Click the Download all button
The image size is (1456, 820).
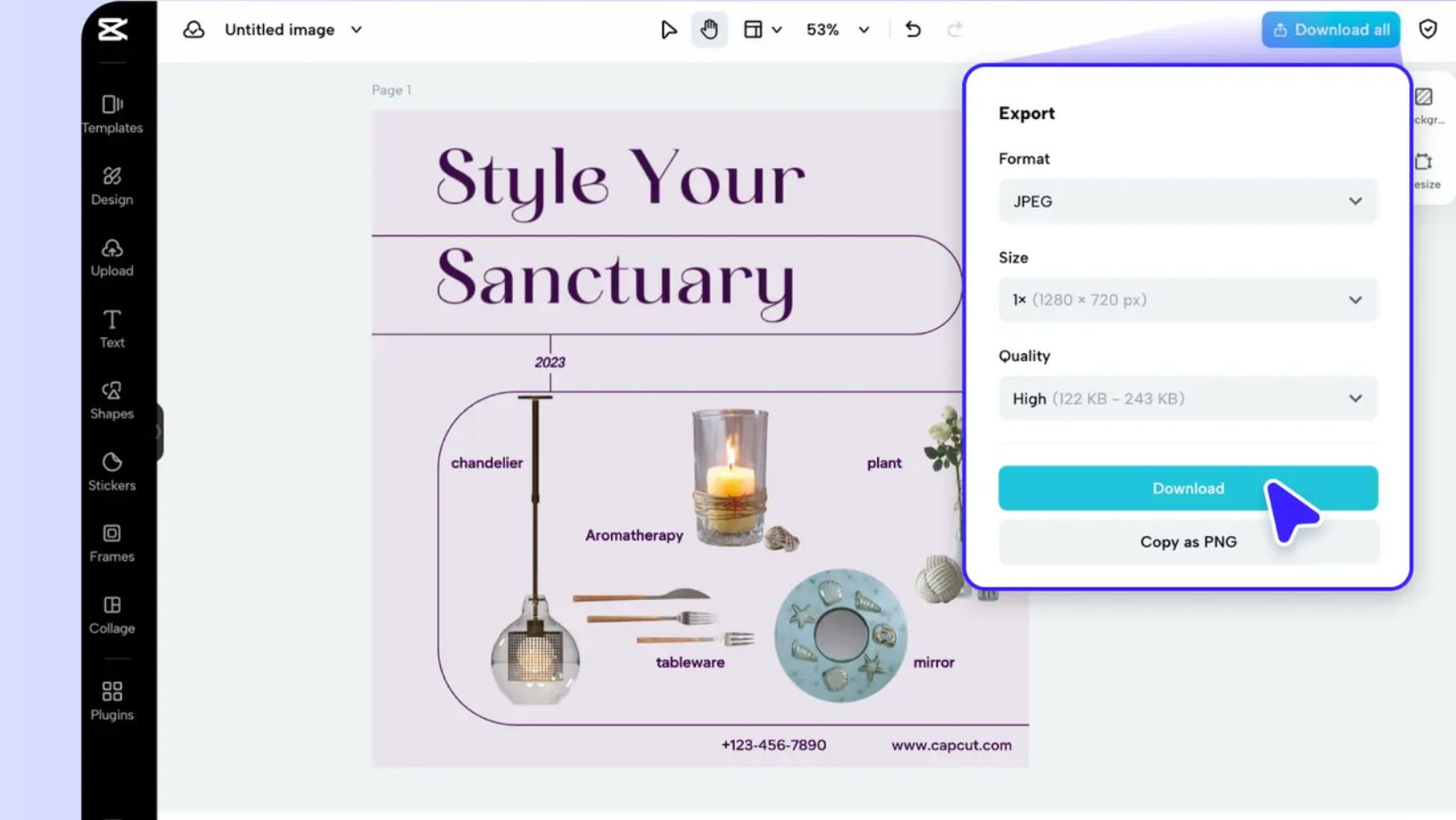coord(1331,29)
